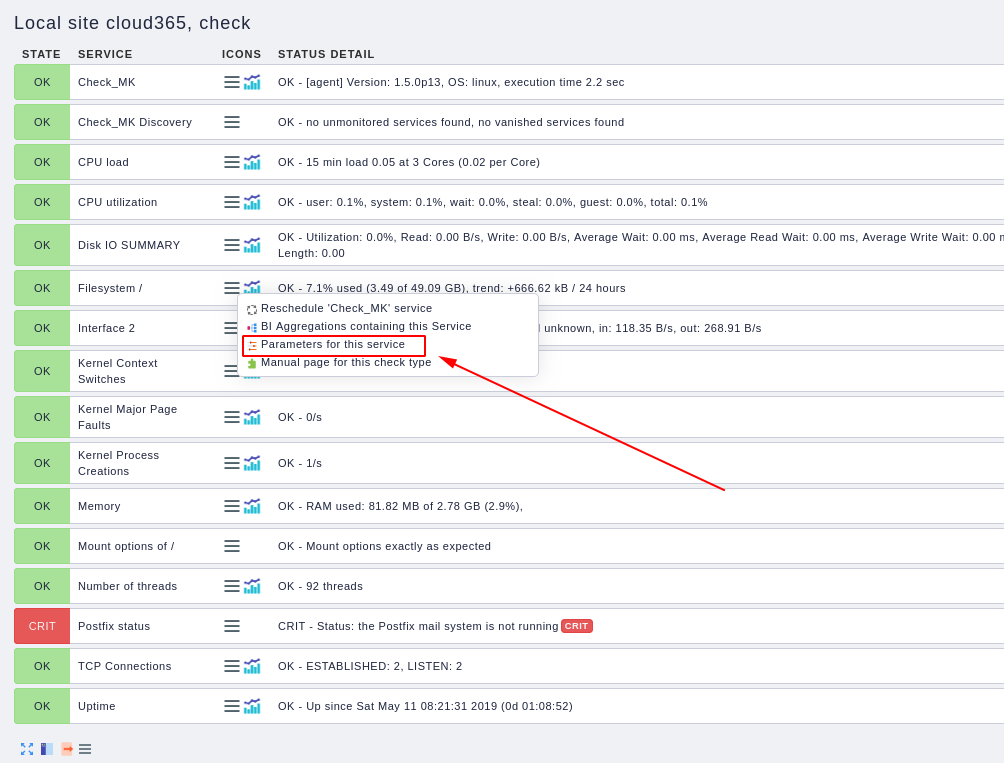
Task: Click the red CRIT state cell for Postfix
Action: click(x=42, y=626)
